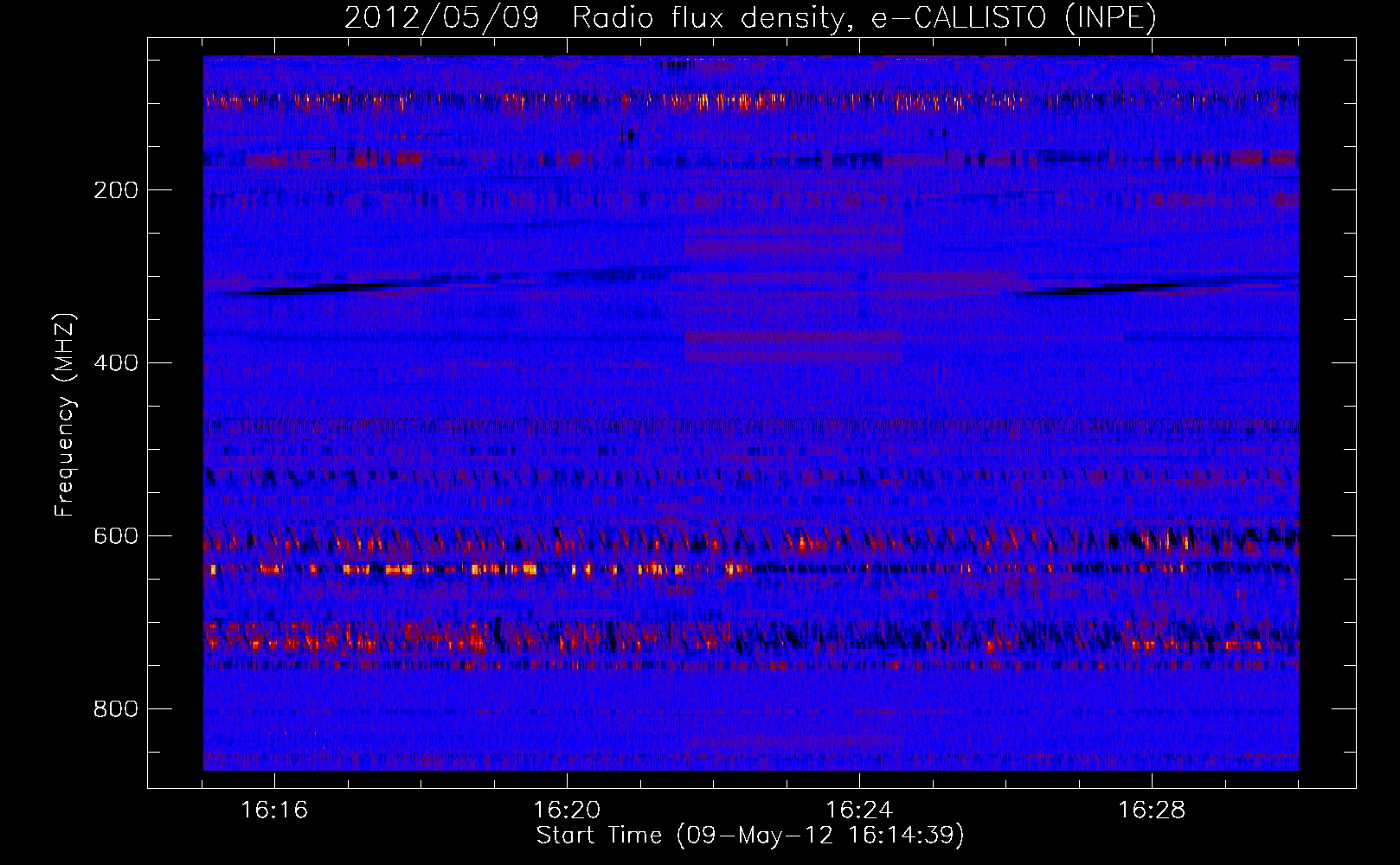Click the 'Frequency (MHZ)' axis label
The image size is (1400, 865).
(65, 415)
